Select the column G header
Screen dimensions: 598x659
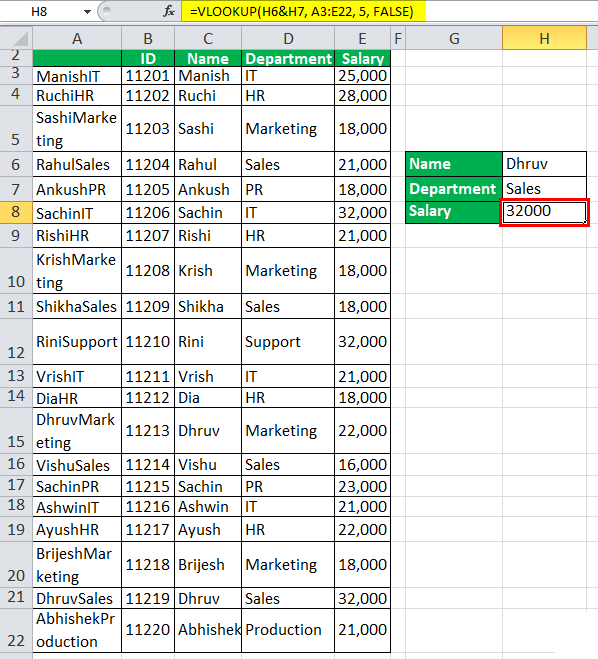[454, 39]
